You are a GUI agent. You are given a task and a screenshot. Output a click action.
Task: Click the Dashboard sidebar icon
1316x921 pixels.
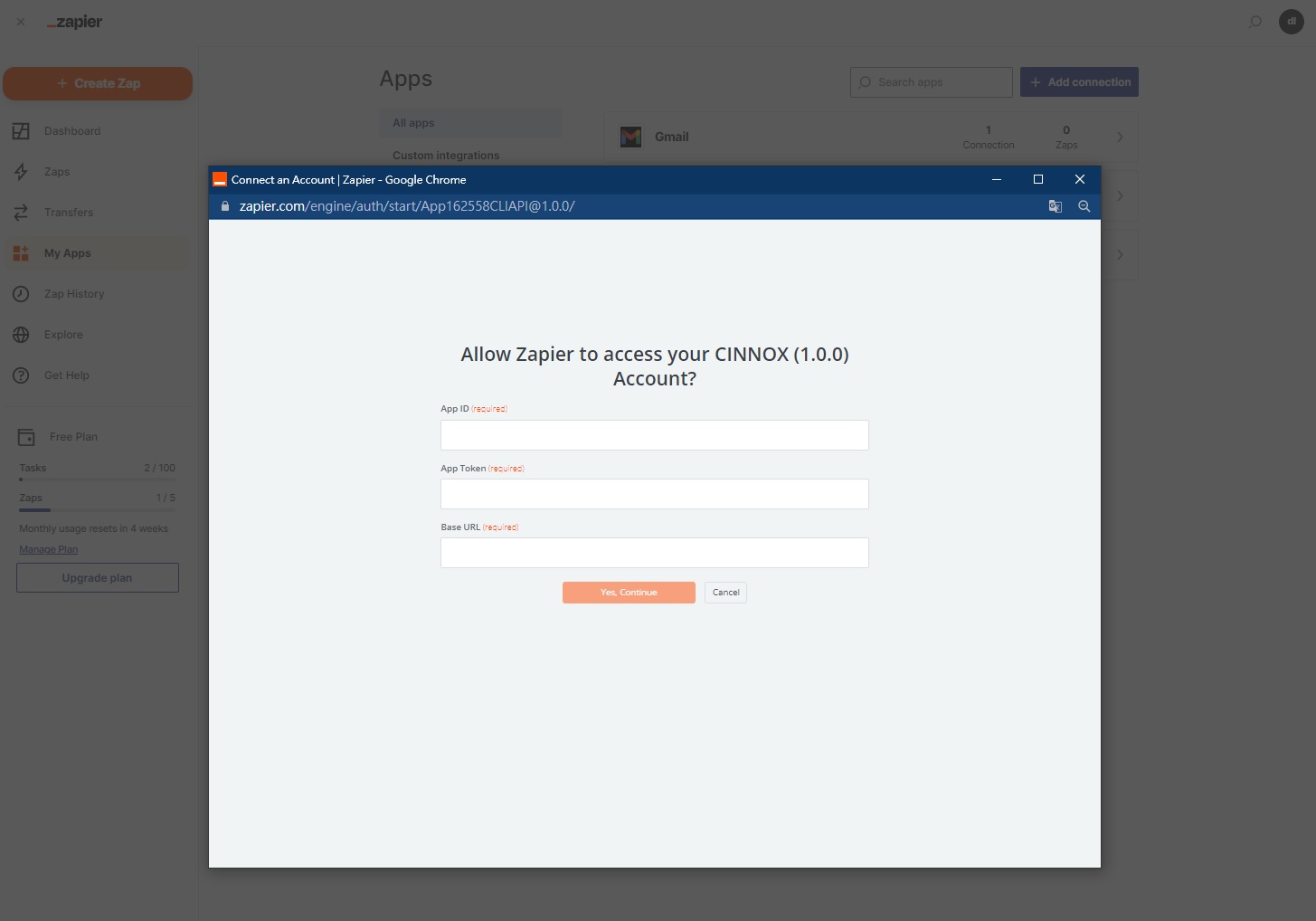click(21, 131)
